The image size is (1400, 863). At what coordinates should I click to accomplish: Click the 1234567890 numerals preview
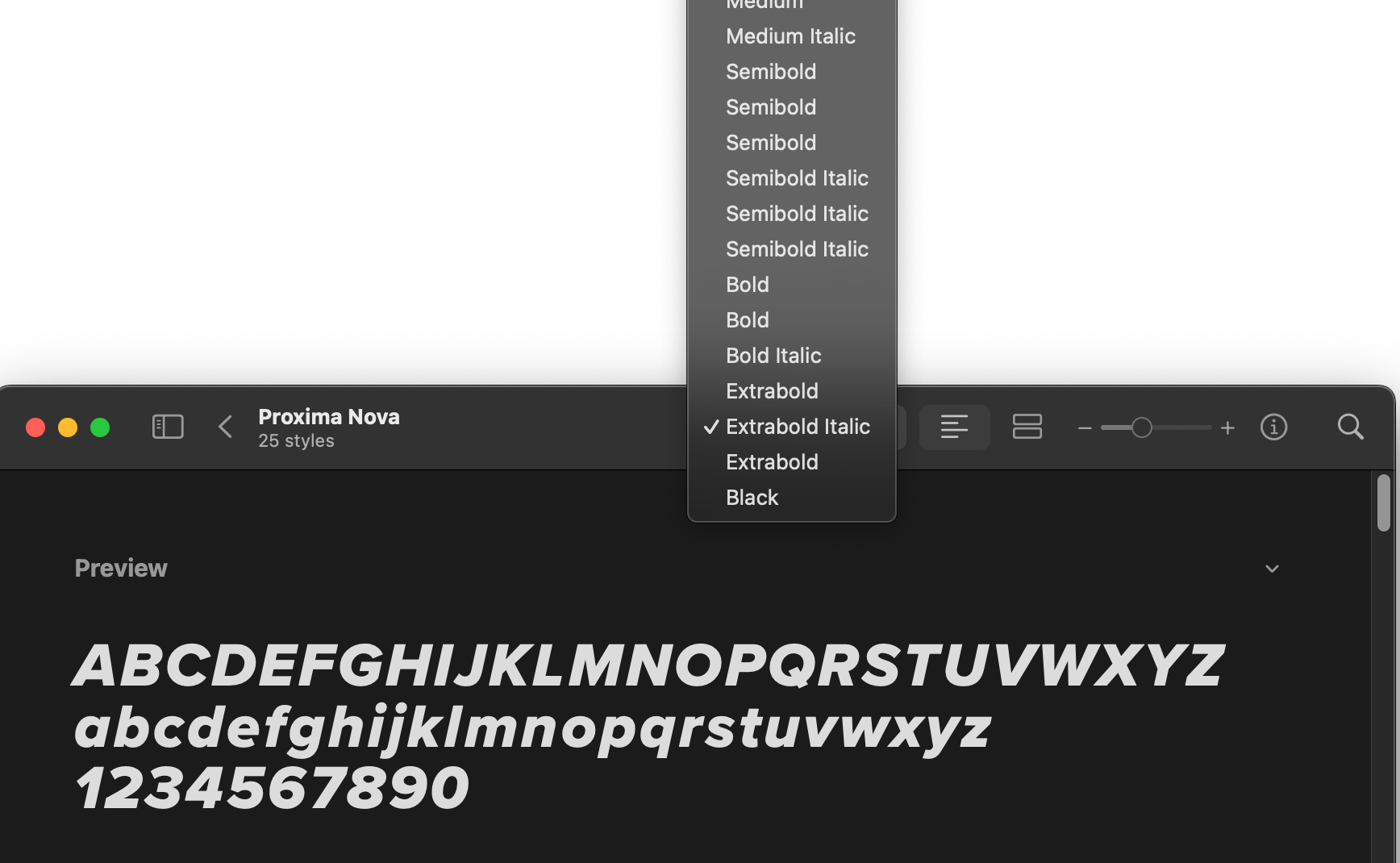[x=272, y=789]
